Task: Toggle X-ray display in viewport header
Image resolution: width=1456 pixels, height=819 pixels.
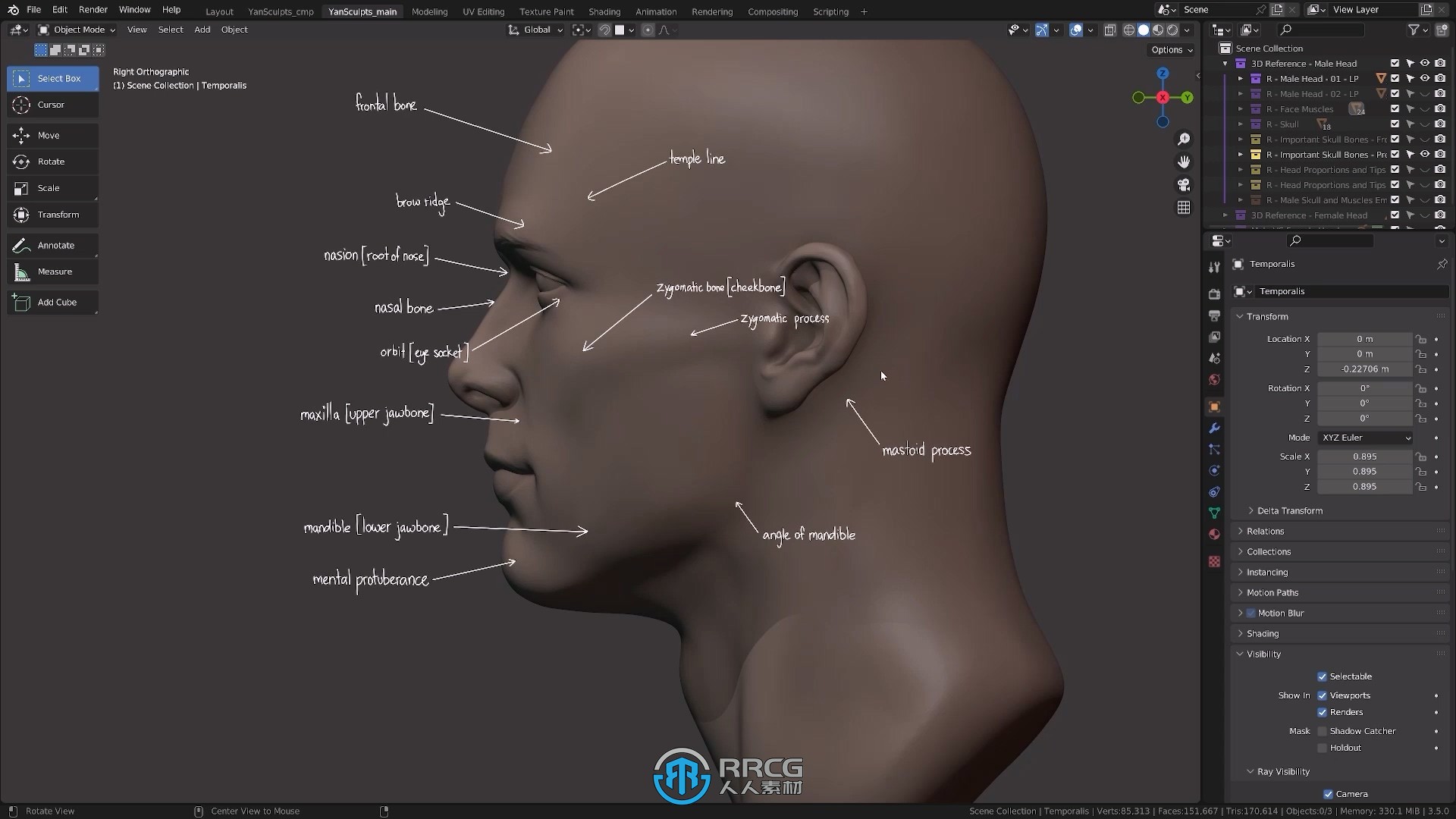Action: point(1109,30)
